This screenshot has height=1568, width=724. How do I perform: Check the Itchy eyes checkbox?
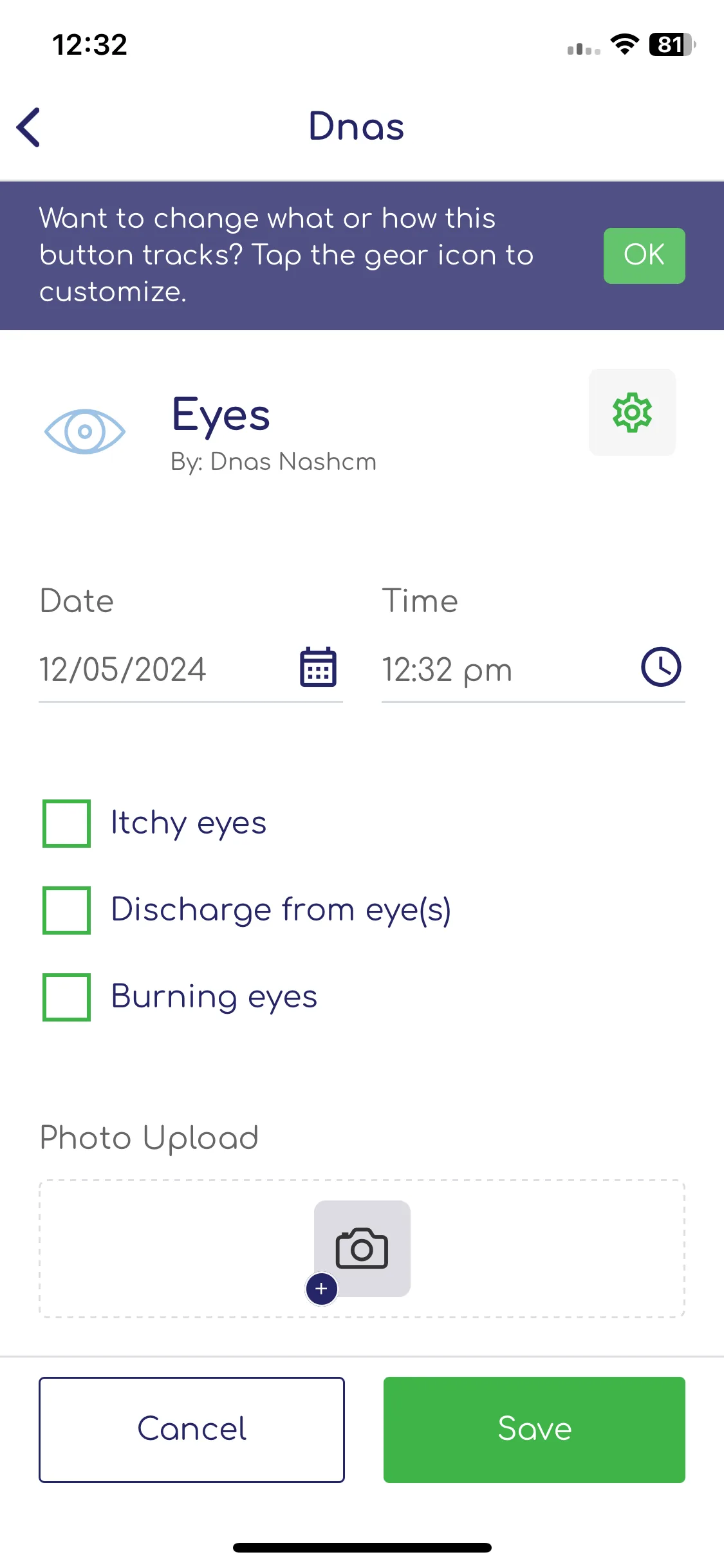point(66,823)
